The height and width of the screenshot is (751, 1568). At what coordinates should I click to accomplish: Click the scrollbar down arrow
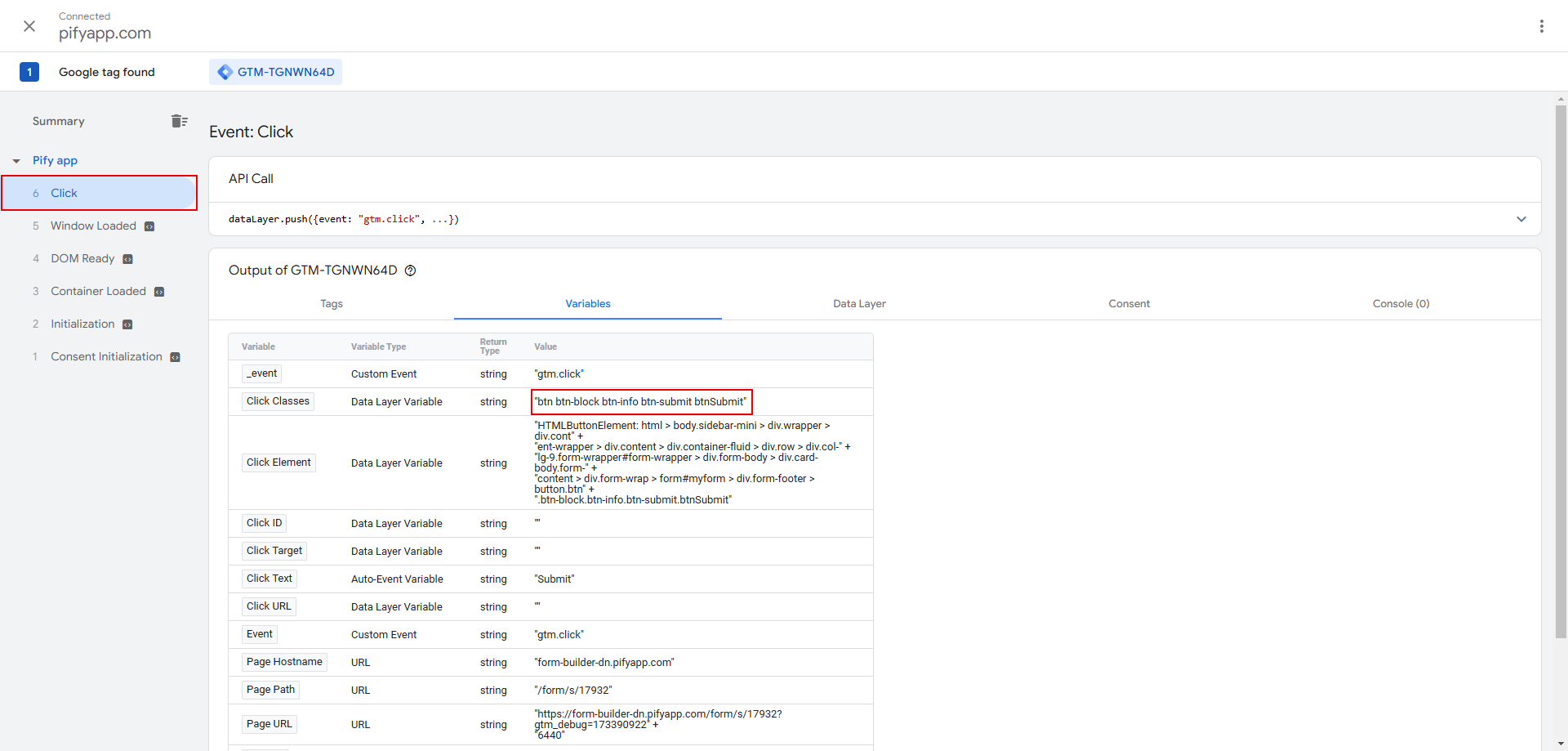coord(1561,744)
